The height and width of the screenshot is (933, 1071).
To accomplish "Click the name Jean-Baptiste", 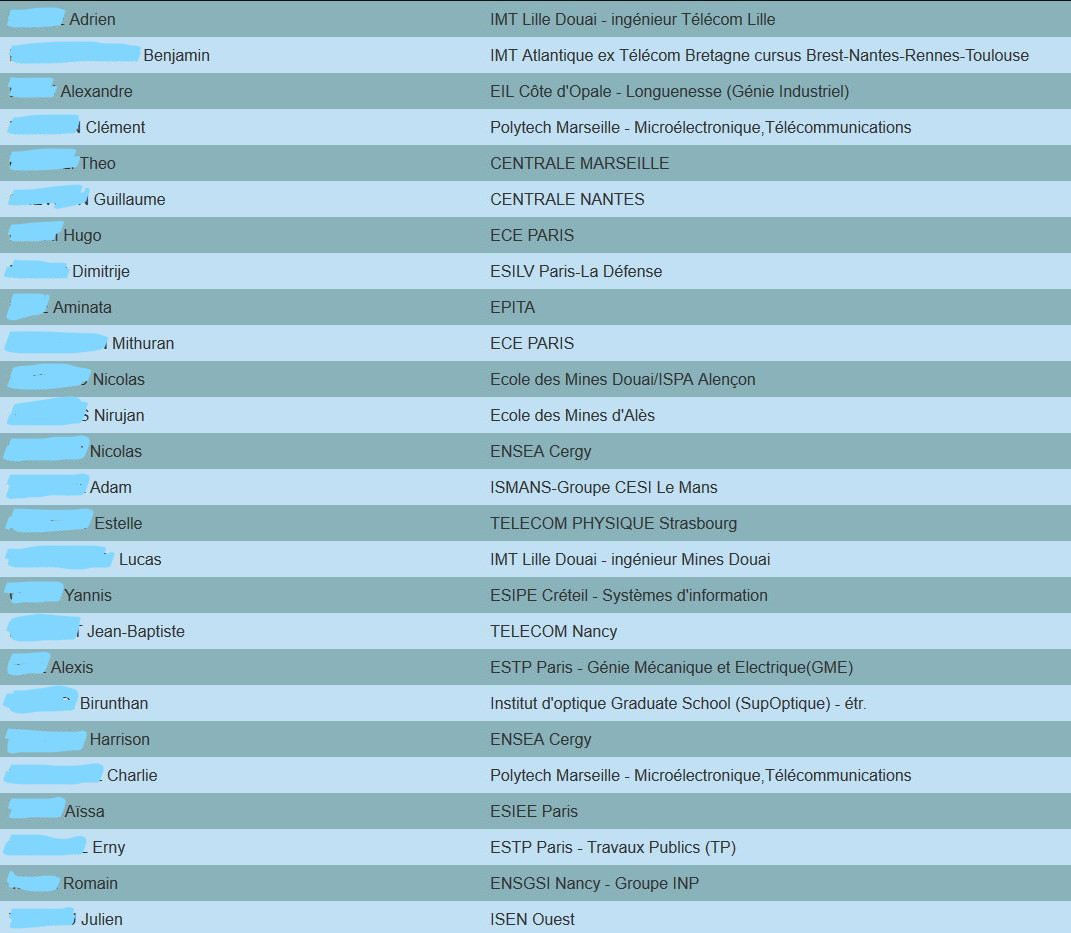I will [x=136, y=632].
